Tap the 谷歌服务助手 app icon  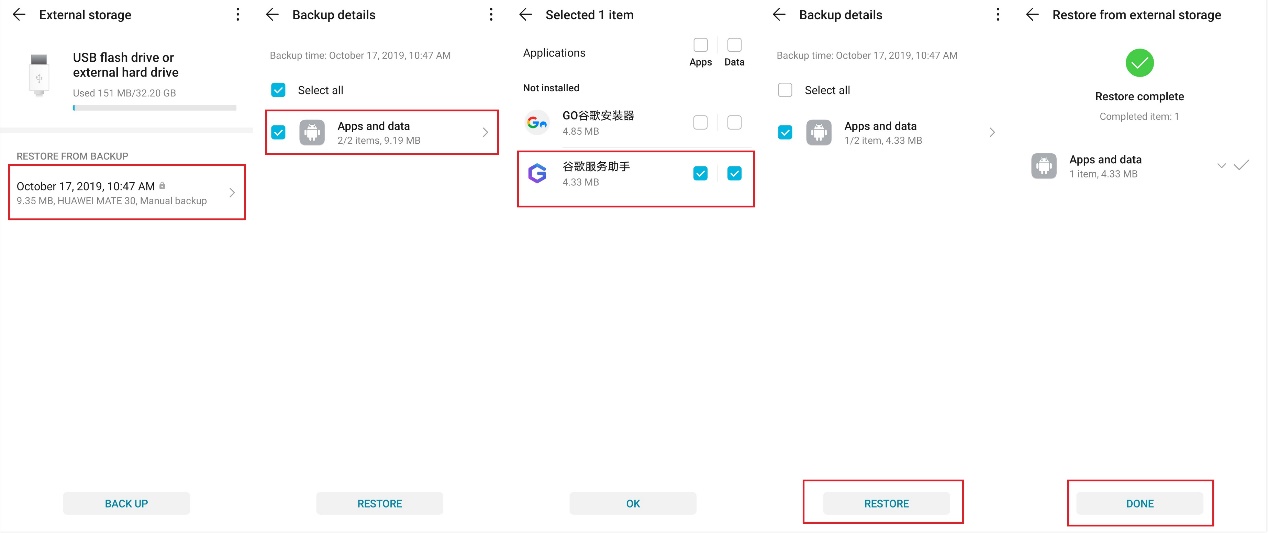point(537,173)
